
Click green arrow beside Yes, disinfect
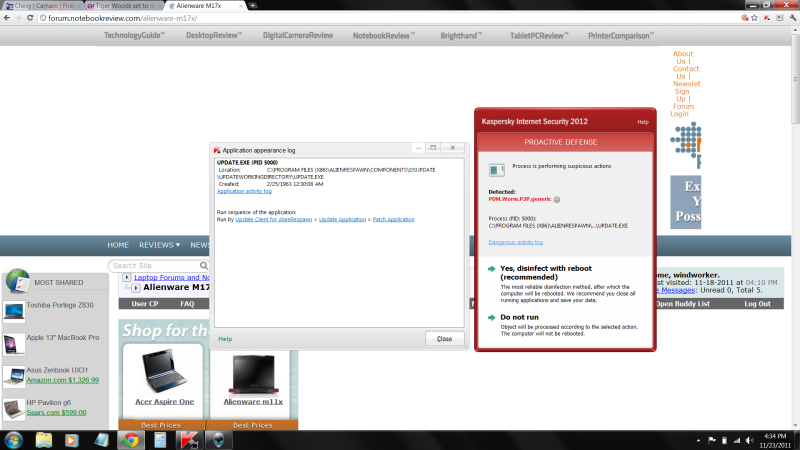(x=491, y=269)
